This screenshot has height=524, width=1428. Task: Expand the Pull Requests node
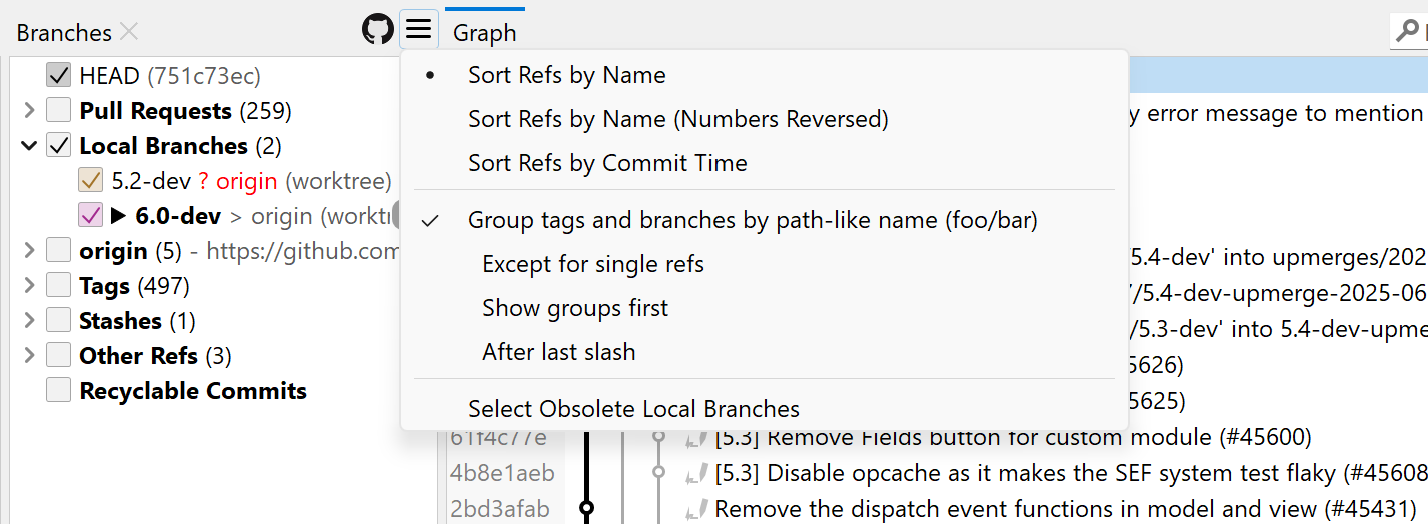[28, 110]
